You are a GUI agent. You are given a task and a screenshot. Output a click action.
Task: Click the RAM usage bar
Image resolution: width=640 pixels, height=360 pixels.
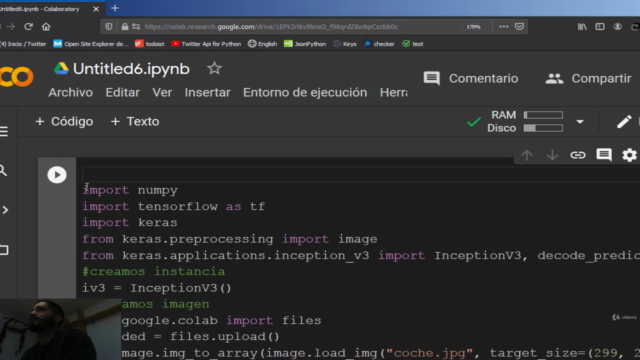click(543, 115)
